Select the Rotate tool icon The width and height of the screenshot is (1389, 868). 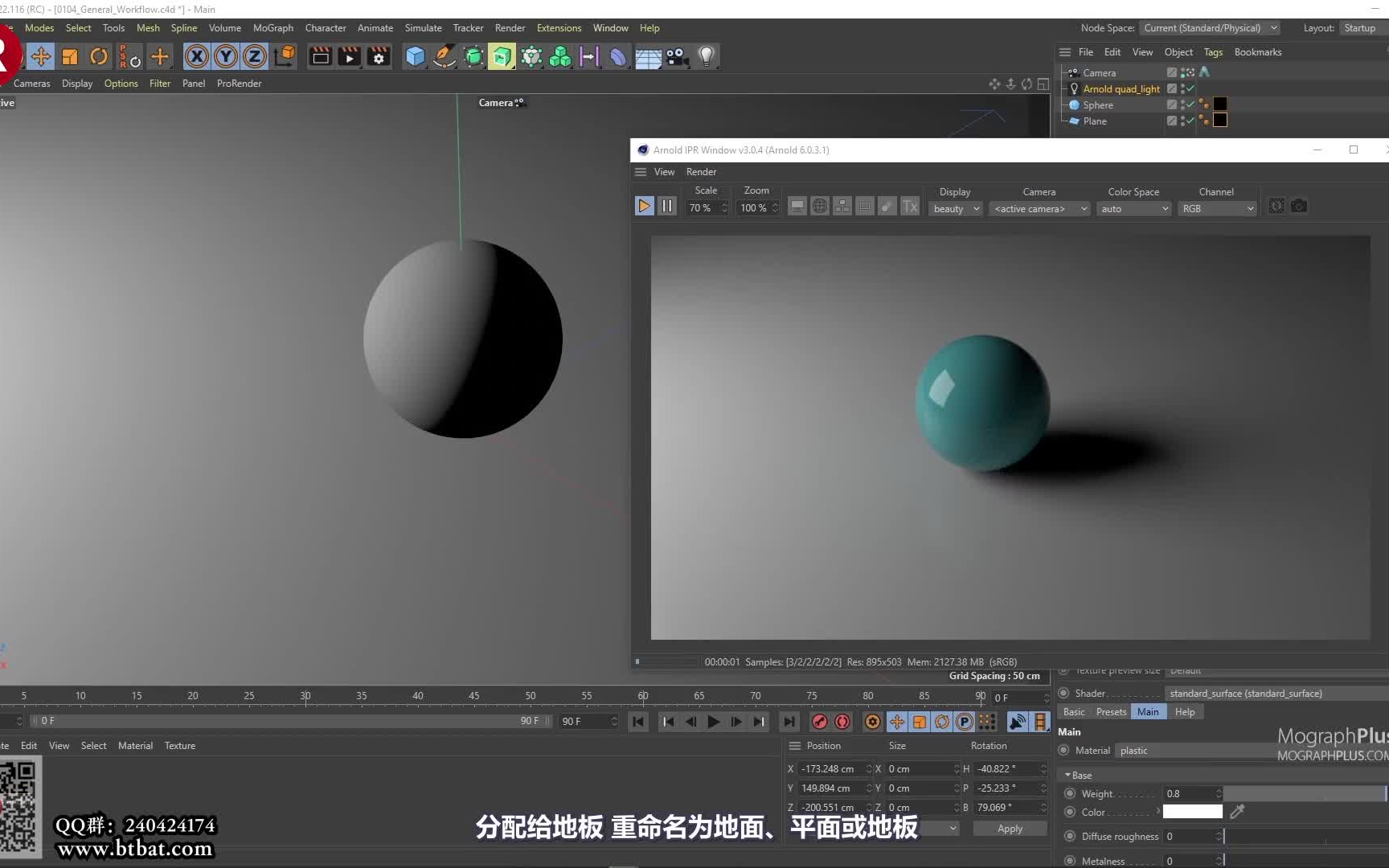(x=99, y=56)
